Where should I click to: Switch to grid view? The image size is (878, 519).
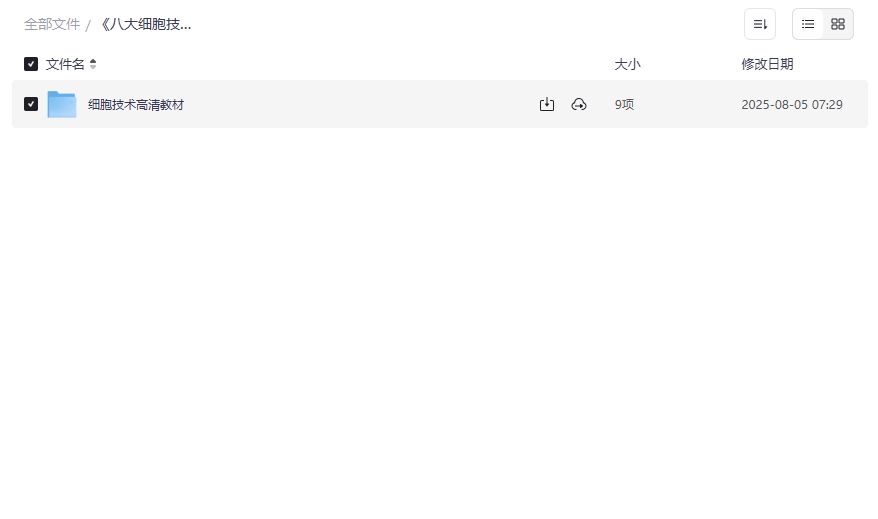tap(838, 24)
